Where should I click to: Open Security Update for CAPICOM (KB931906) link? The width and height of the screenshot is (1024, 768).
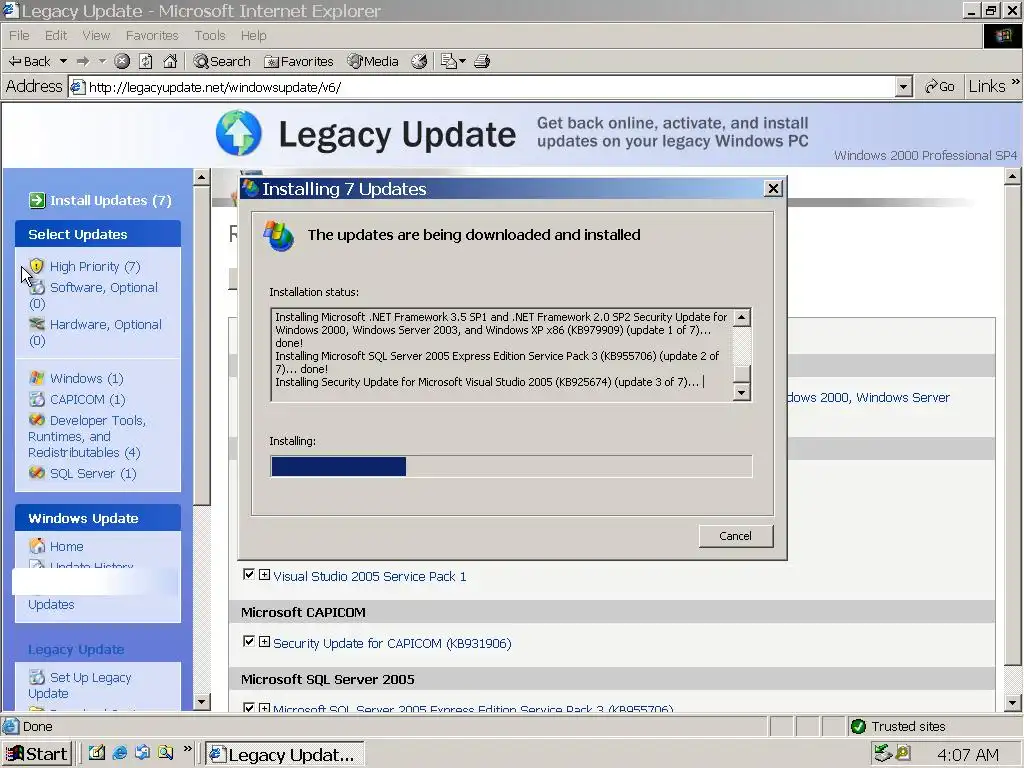click(x=392, y=644)
